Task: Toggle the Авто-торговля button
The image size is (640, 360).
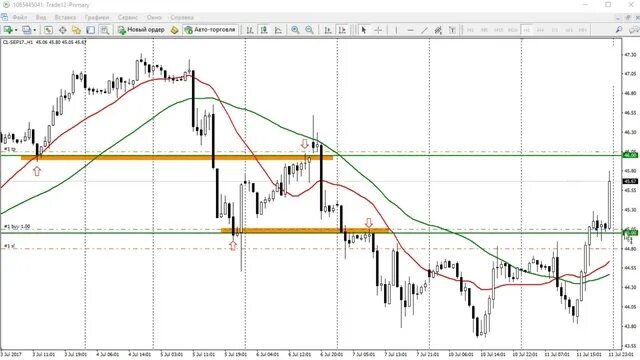Action: [210, 30]
